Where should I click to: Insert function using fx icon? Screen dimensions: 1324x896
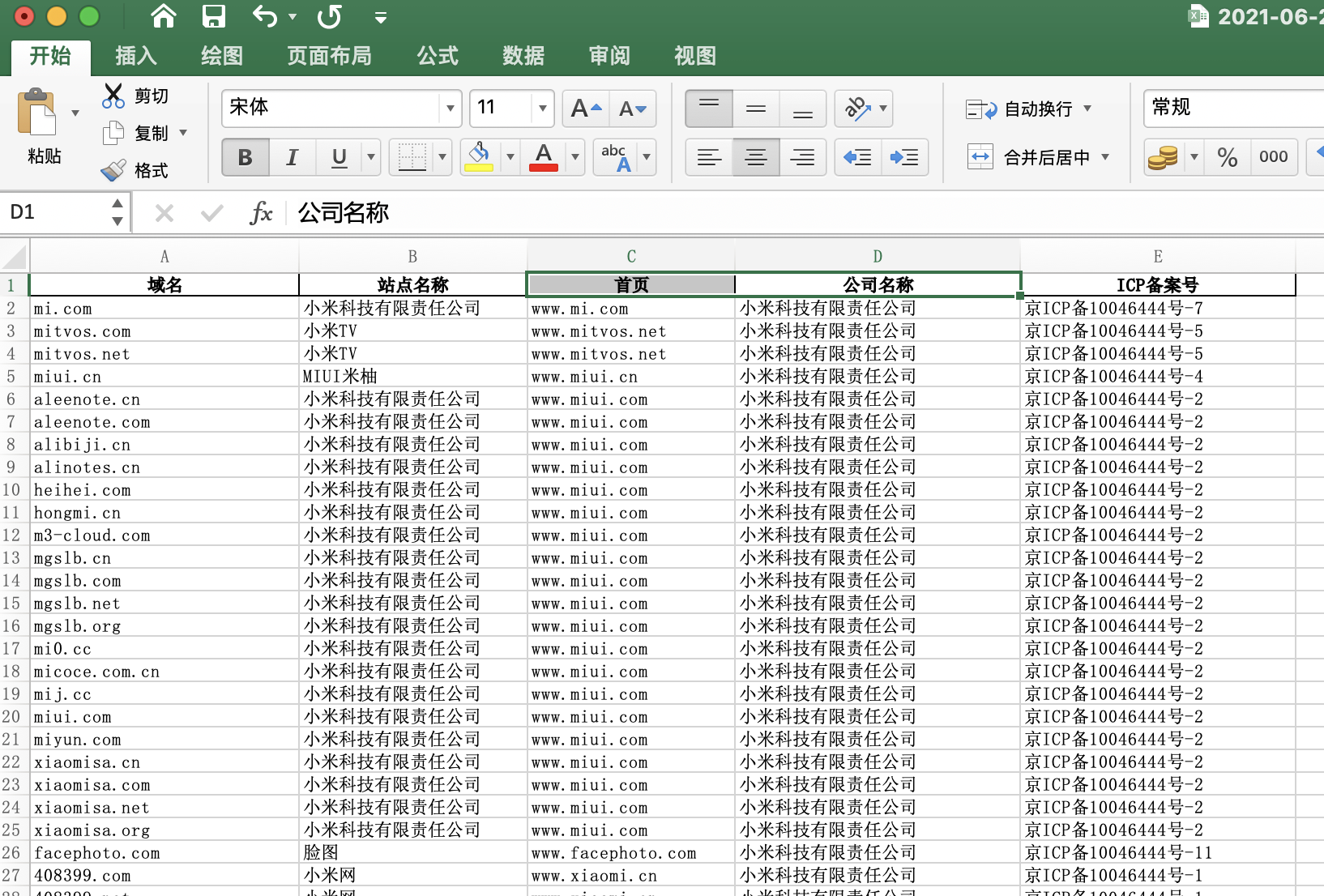click(261, 213)
